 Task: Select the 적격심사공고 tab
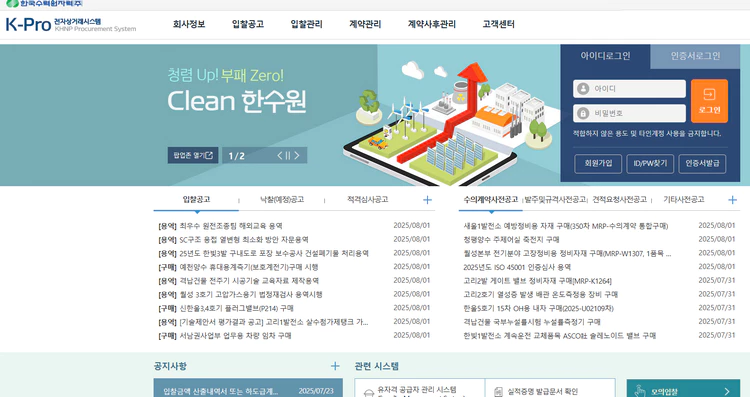(x=367, y=199)
